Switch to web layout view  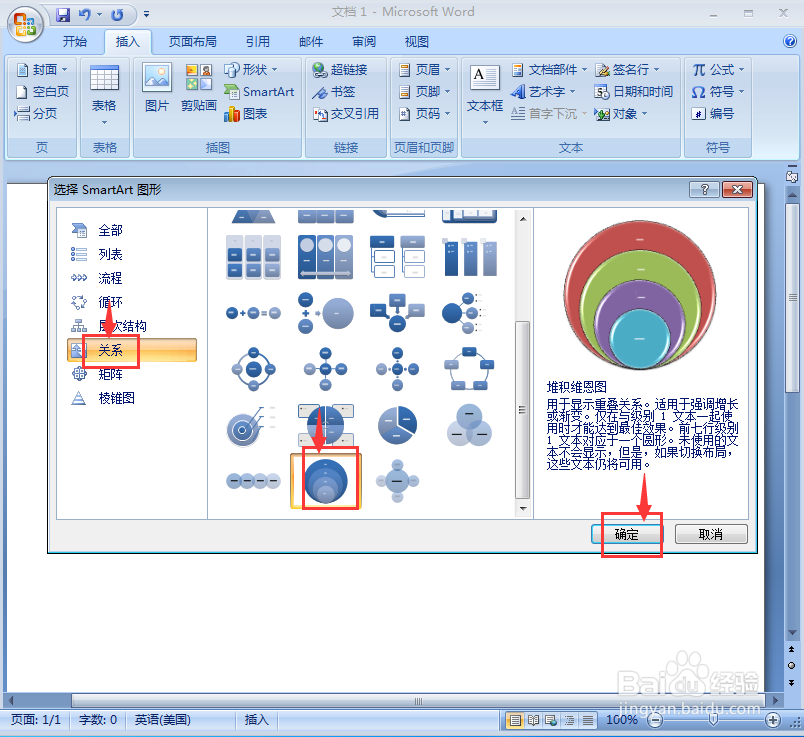[x=551, y=721]
